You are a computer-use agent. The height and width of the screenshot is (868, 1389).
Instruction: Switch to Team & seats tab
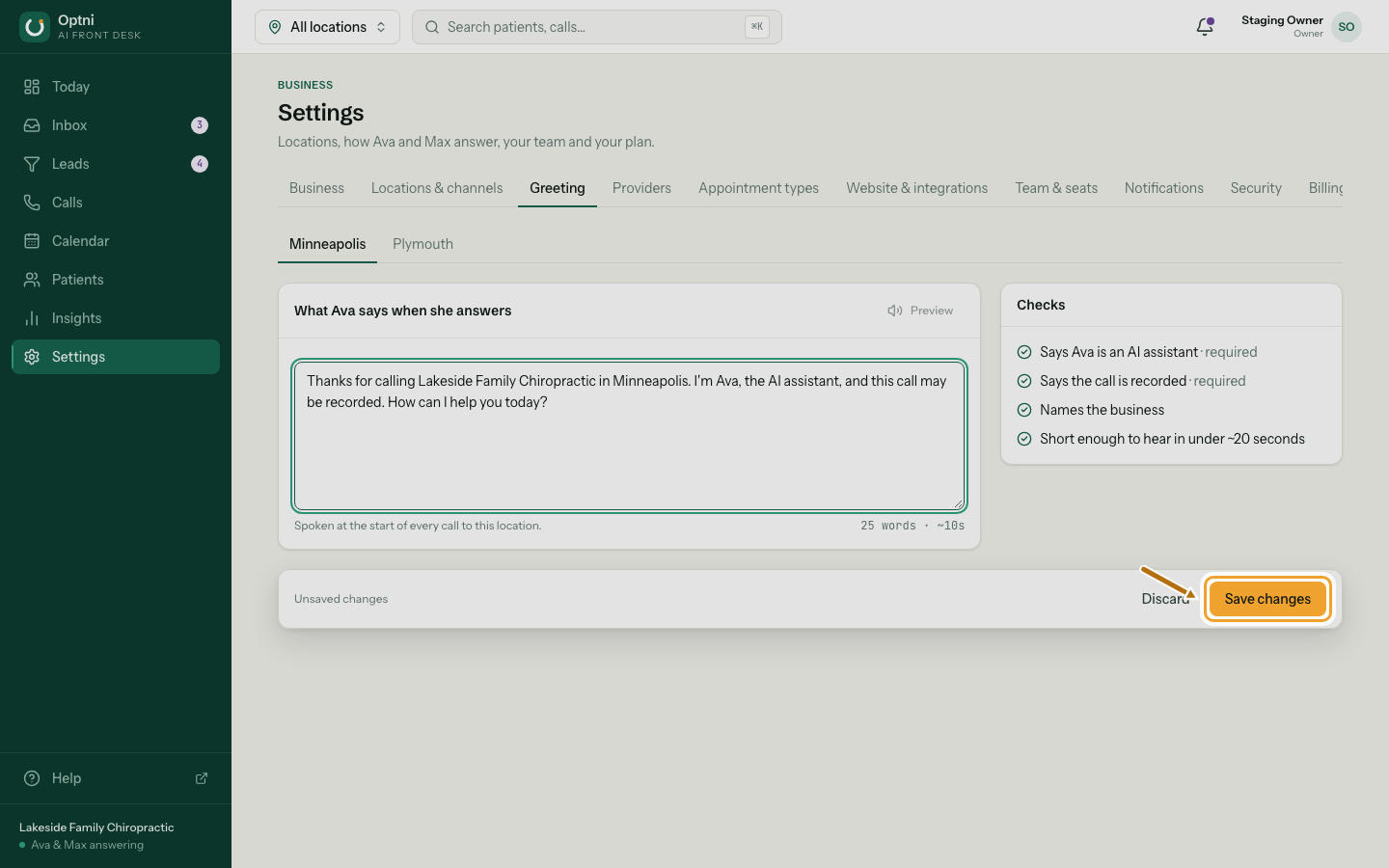click(x=1056, y=188)
